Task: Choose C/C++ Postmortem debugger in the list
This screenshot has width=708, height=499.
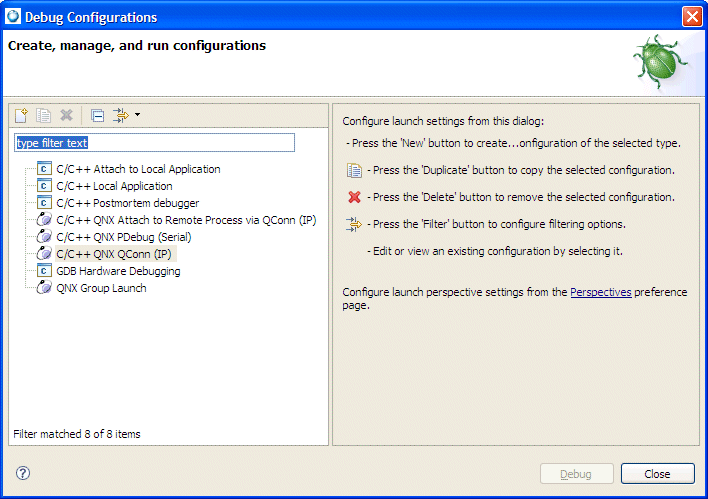Action: [x=127, y=203]
